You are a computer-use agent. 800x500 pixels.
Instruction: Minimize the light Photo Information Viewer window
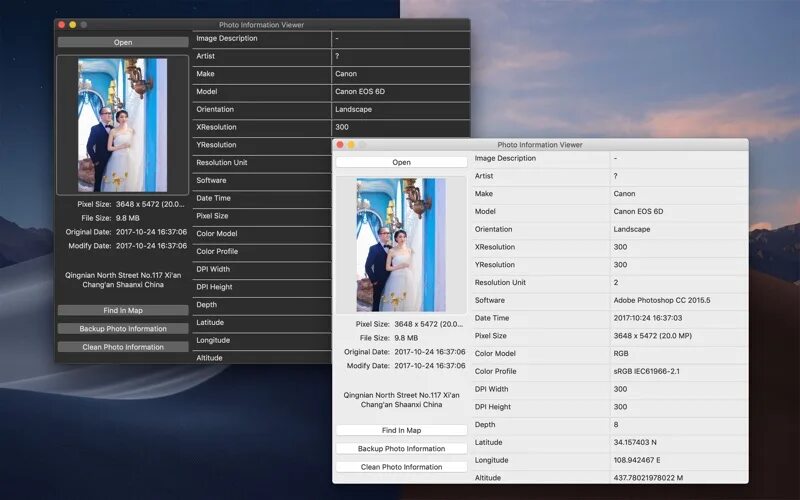[x=351, y=144]
